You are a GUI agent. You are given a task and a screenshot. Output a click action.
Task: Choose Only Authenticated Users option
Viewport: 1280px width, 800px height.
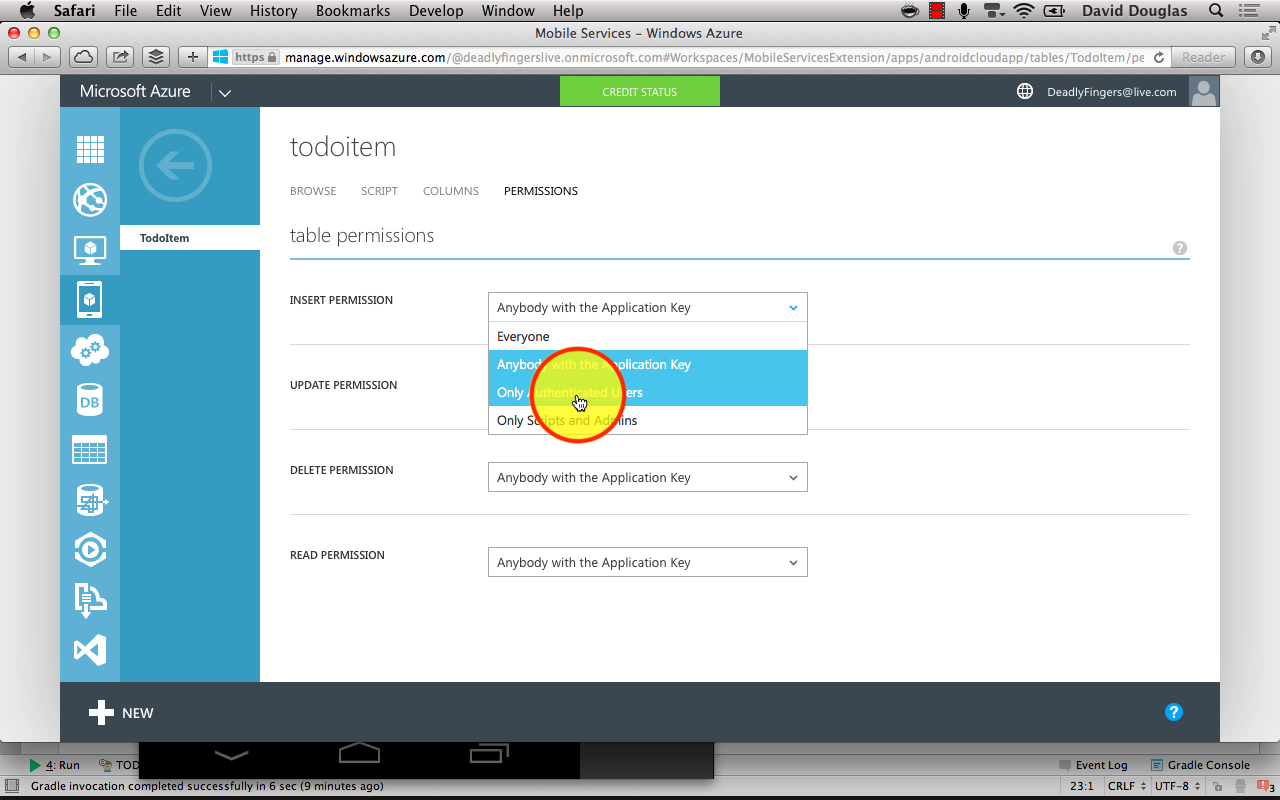coord(647,392)
